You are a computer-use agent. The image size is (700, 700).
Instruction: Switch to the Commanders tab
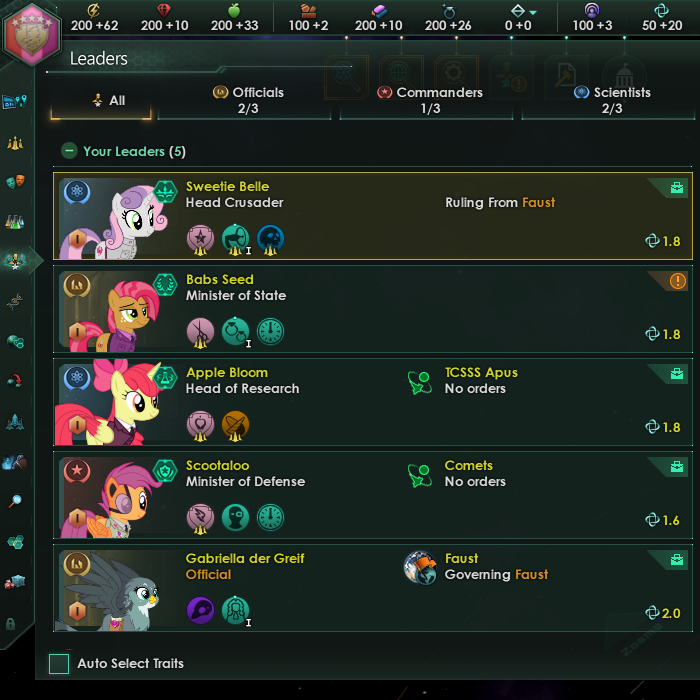click(430, 100)
